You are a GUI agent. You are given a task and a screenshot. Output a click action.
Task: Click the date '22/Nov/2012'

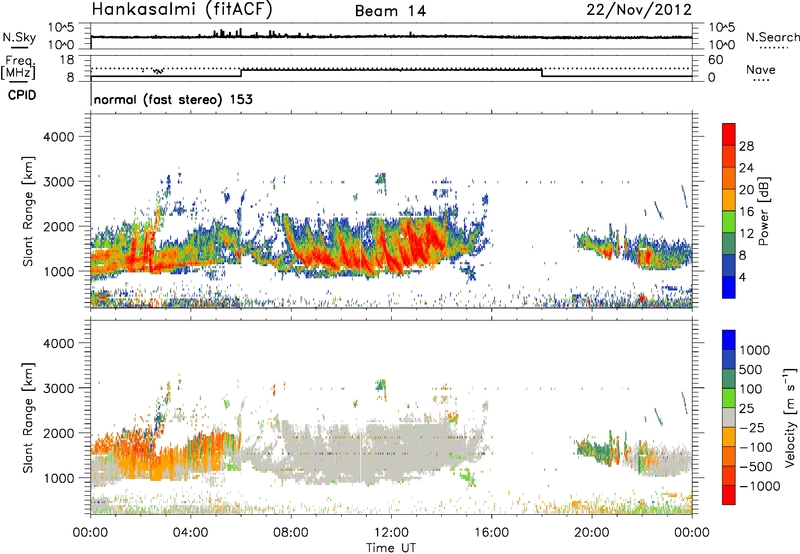point(639,10)
